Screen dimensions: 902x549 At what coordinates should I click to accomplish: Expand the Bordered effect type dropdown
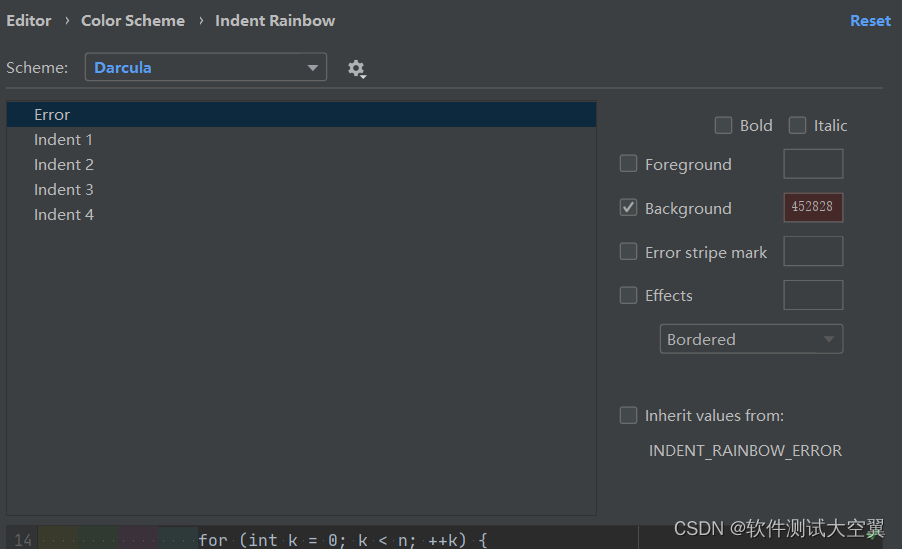pos(751,339)
